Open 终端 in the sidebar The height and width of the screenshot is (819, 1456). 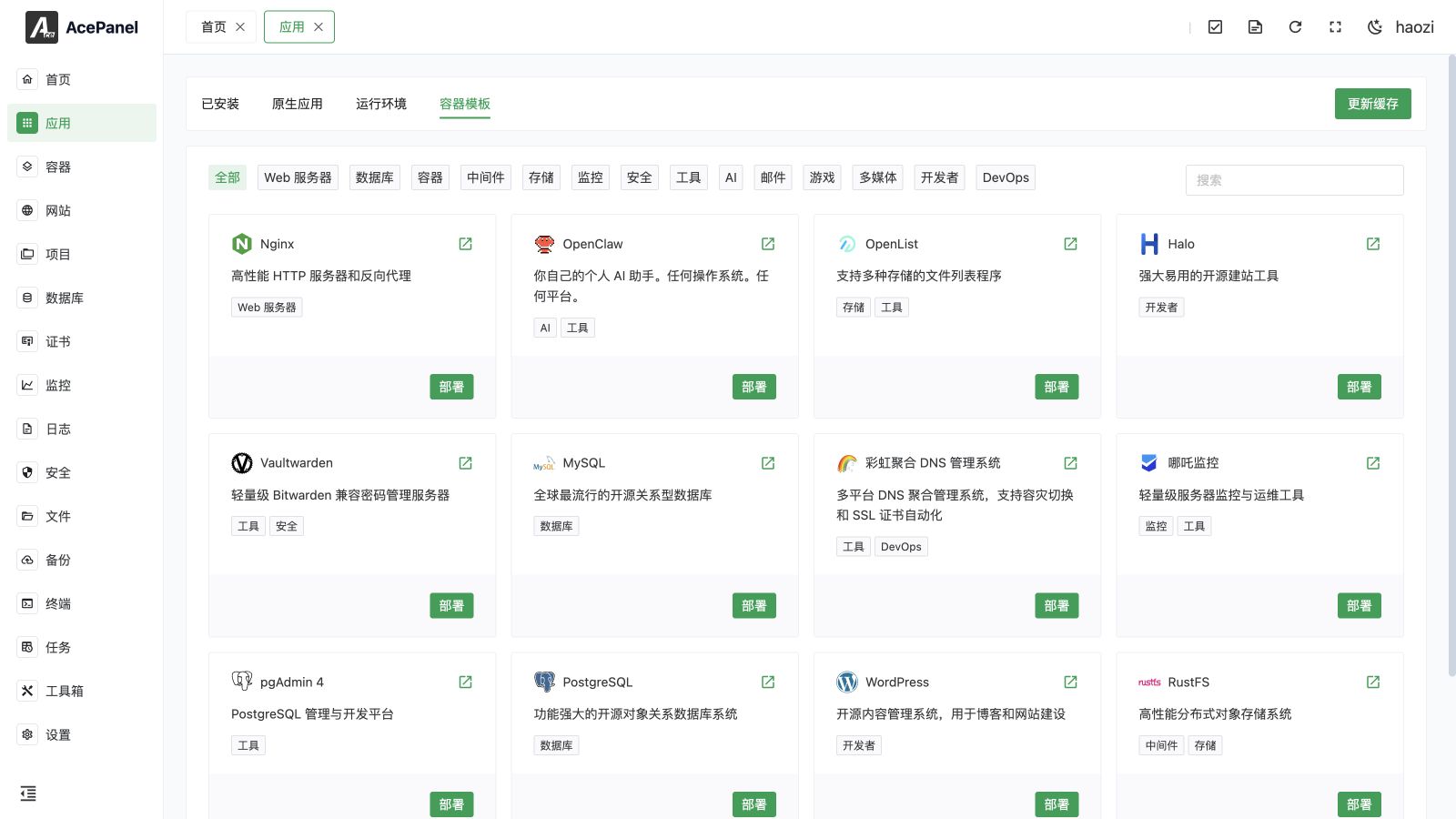[x=82, y=603]
